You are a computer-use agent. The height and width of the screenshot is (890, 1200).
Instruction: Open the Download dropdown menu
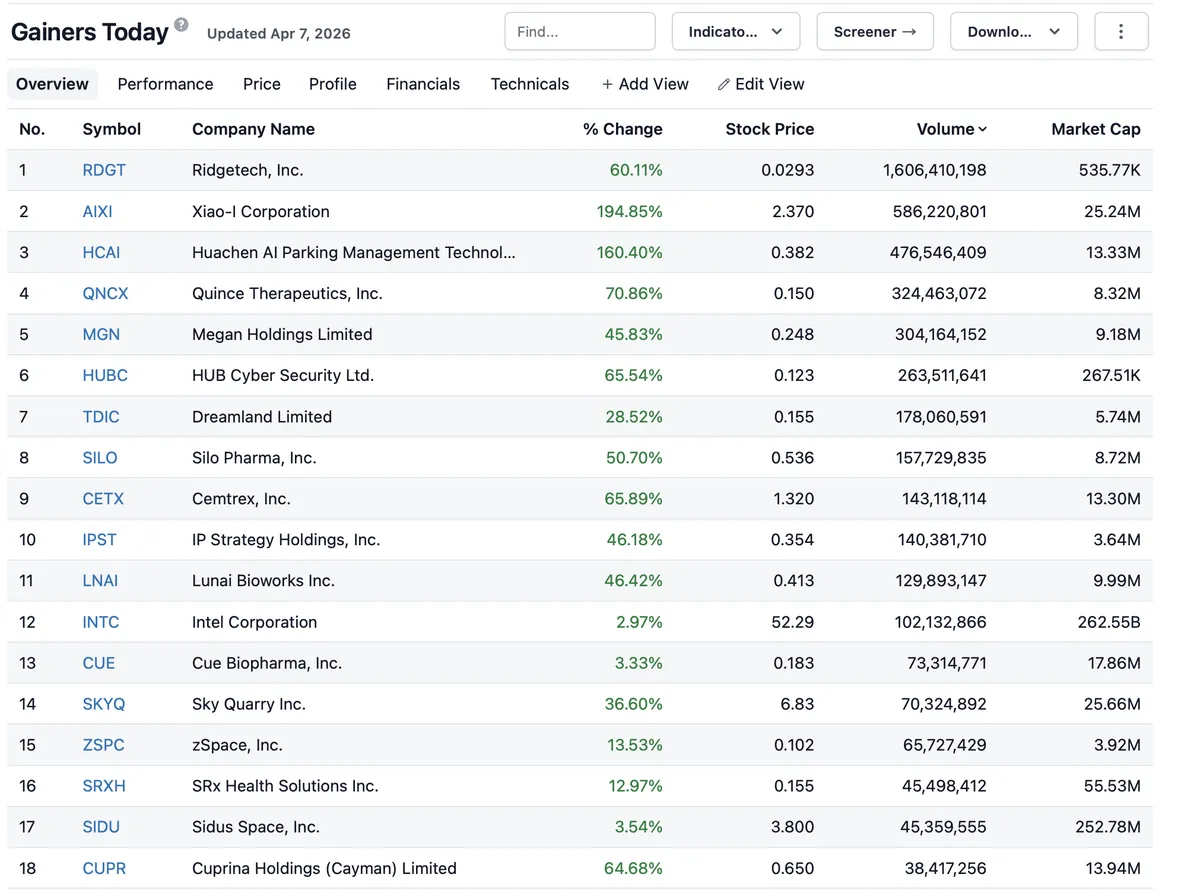(1013, 32)
